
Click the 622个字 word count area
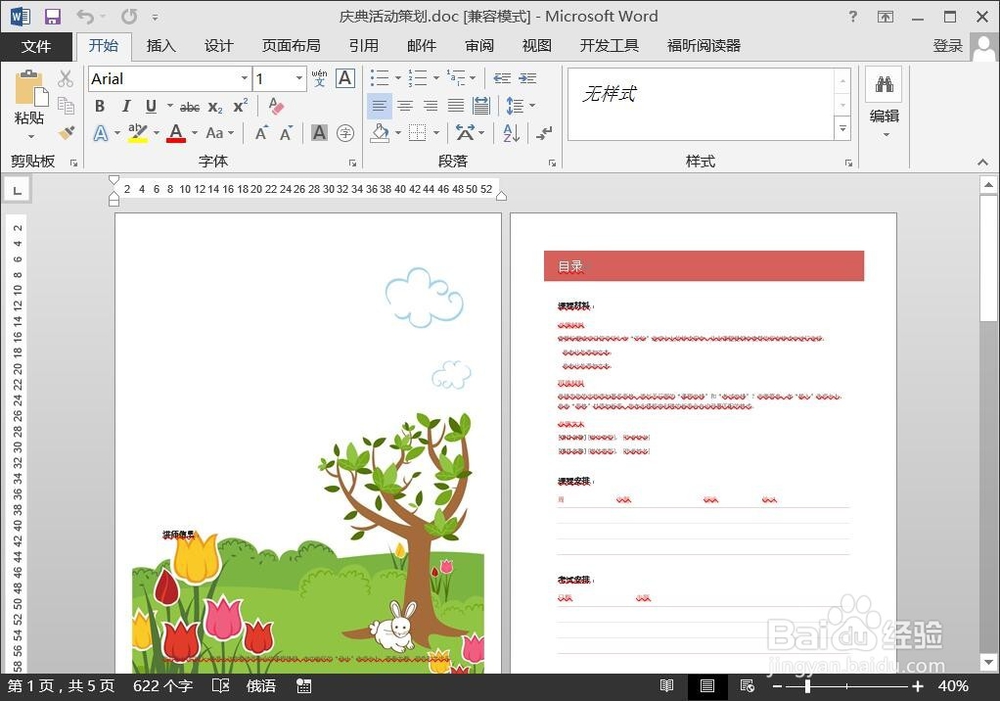(161, 686)
